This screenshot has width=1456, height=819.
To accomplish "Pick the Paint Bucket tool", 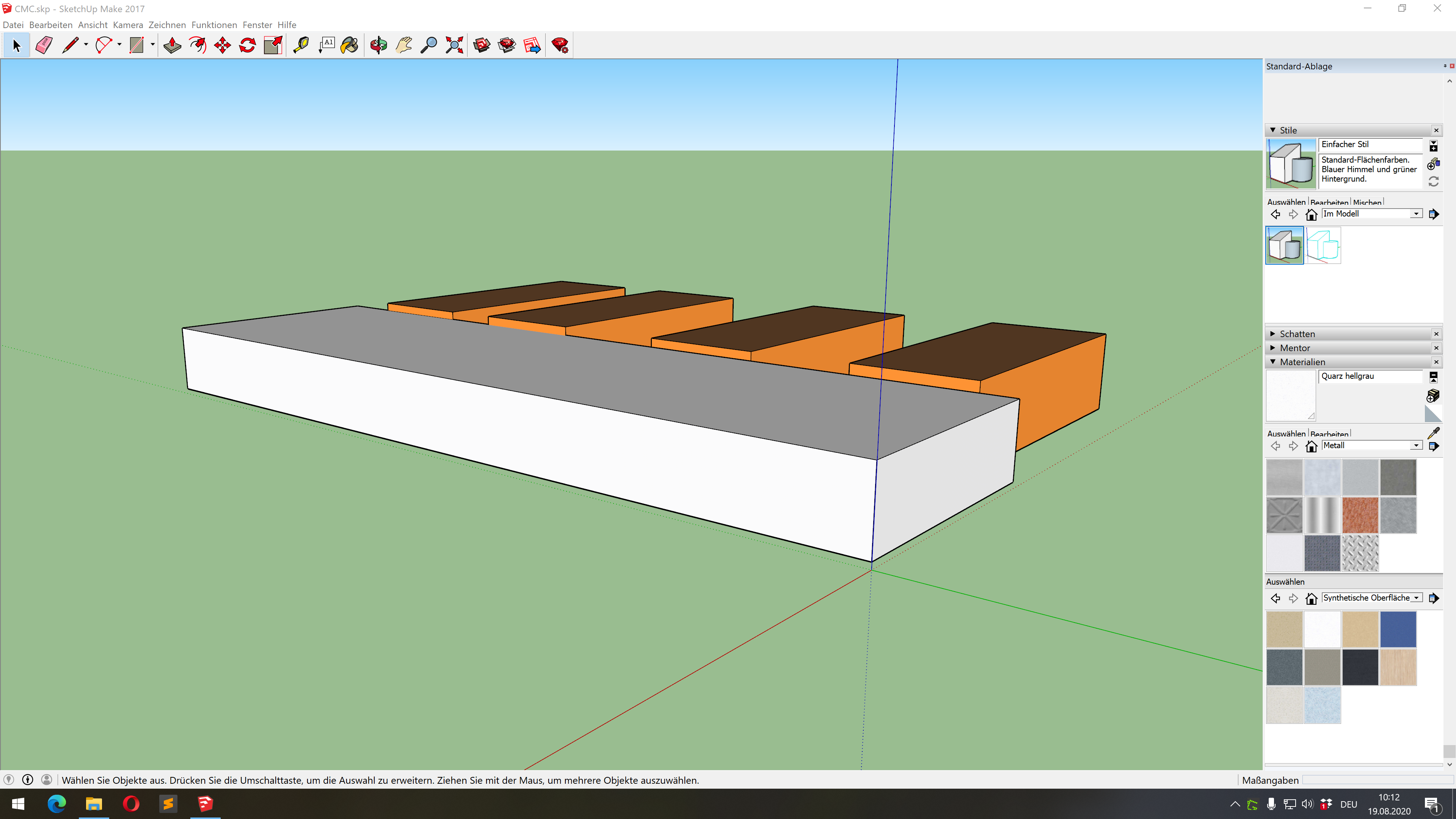I will 349,45.
